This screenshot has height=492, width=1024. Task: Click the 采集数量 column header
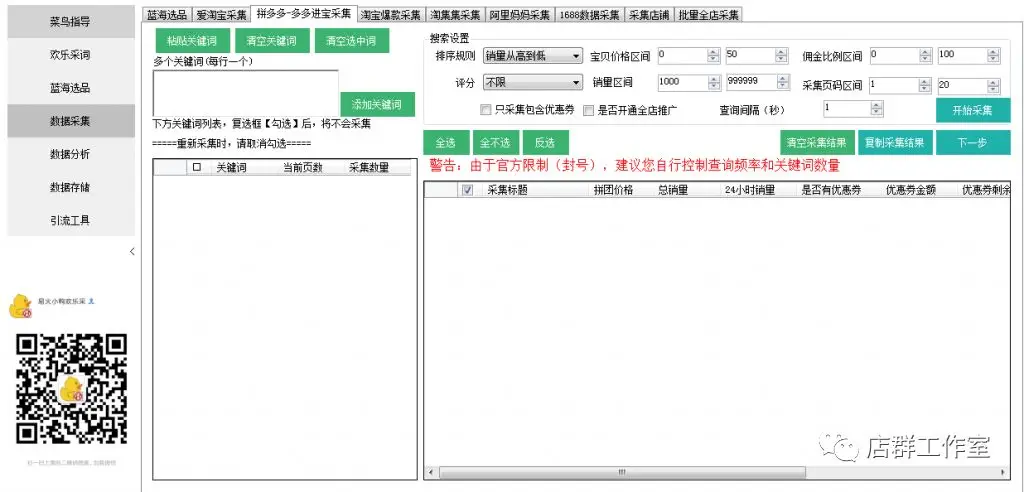point(369,167)
